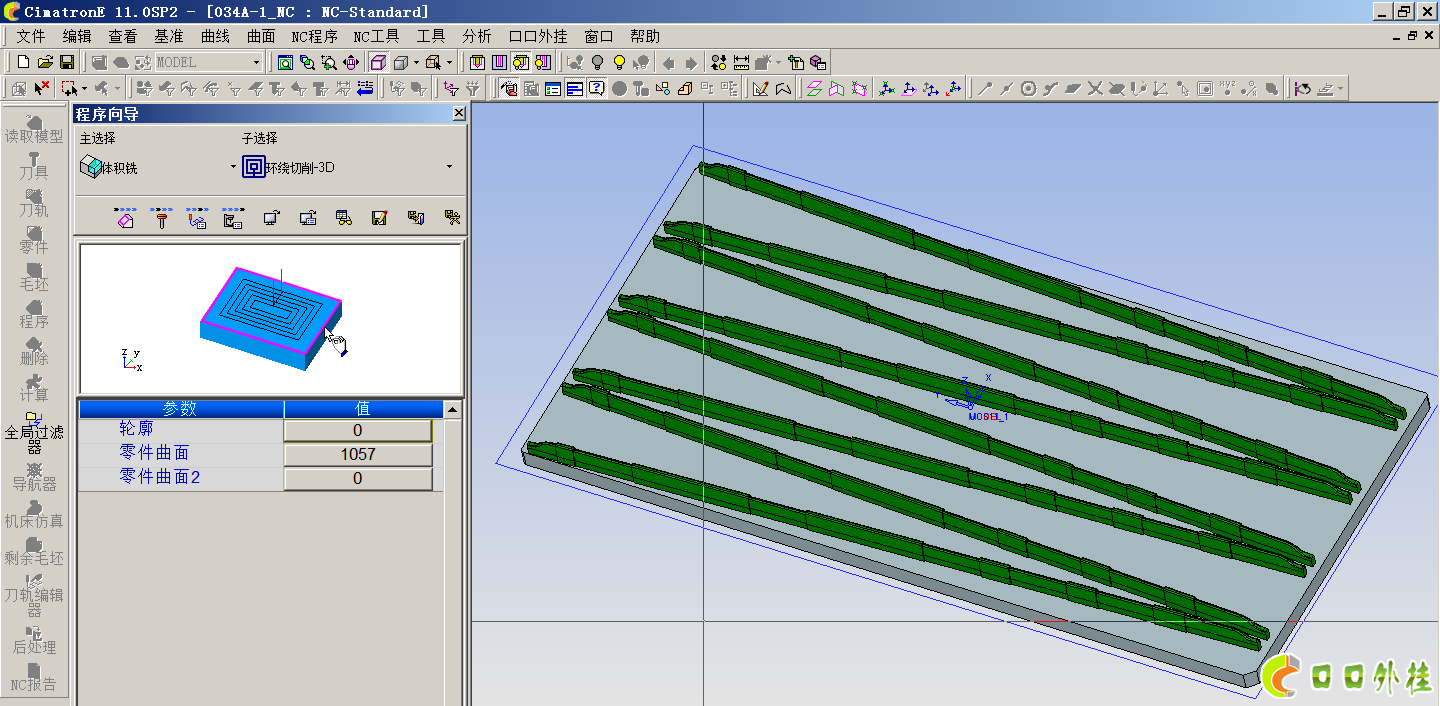Viewport: 1440px width, 706px height.
Task: Open the 全局过滤器 sidebar tool
Action: [x=33, y=432]
